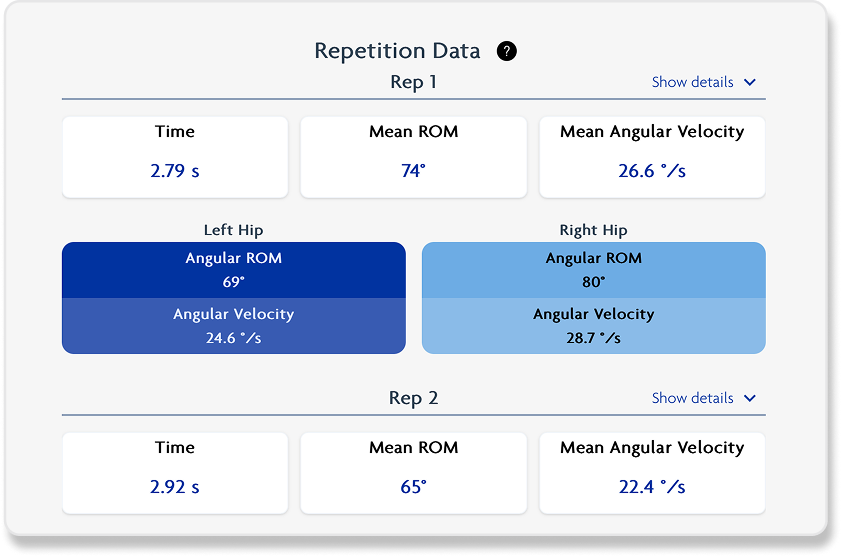Click the Rep 2 section title
This screenshot has width=842, height=557.
[413, 398]
